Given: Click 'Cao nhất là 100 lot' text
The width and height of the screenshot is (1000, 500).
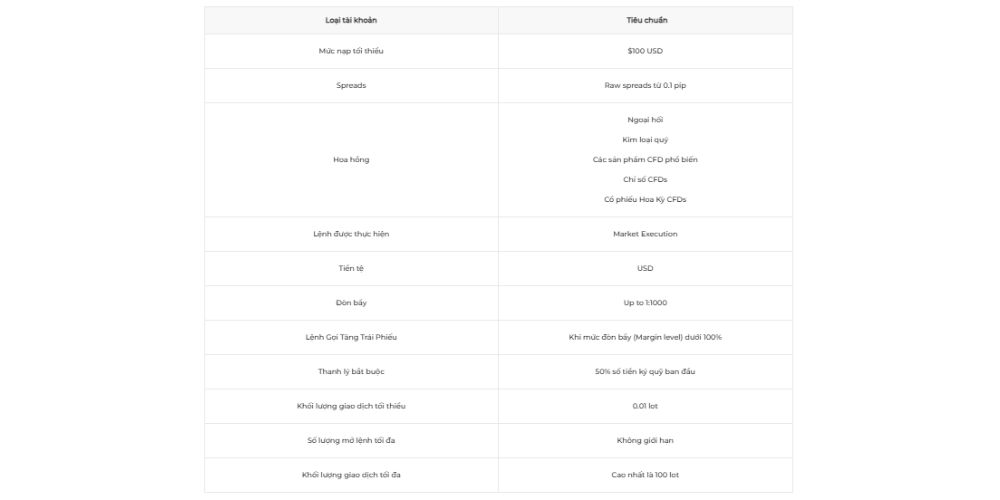Looking at the screenshot, I should tap(645, 474).
